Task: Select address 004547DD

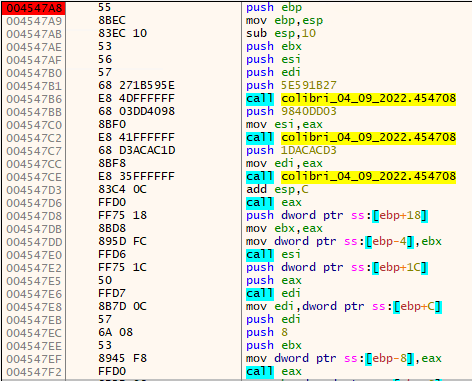Action: pyautogui.click(x=34, y=242)
